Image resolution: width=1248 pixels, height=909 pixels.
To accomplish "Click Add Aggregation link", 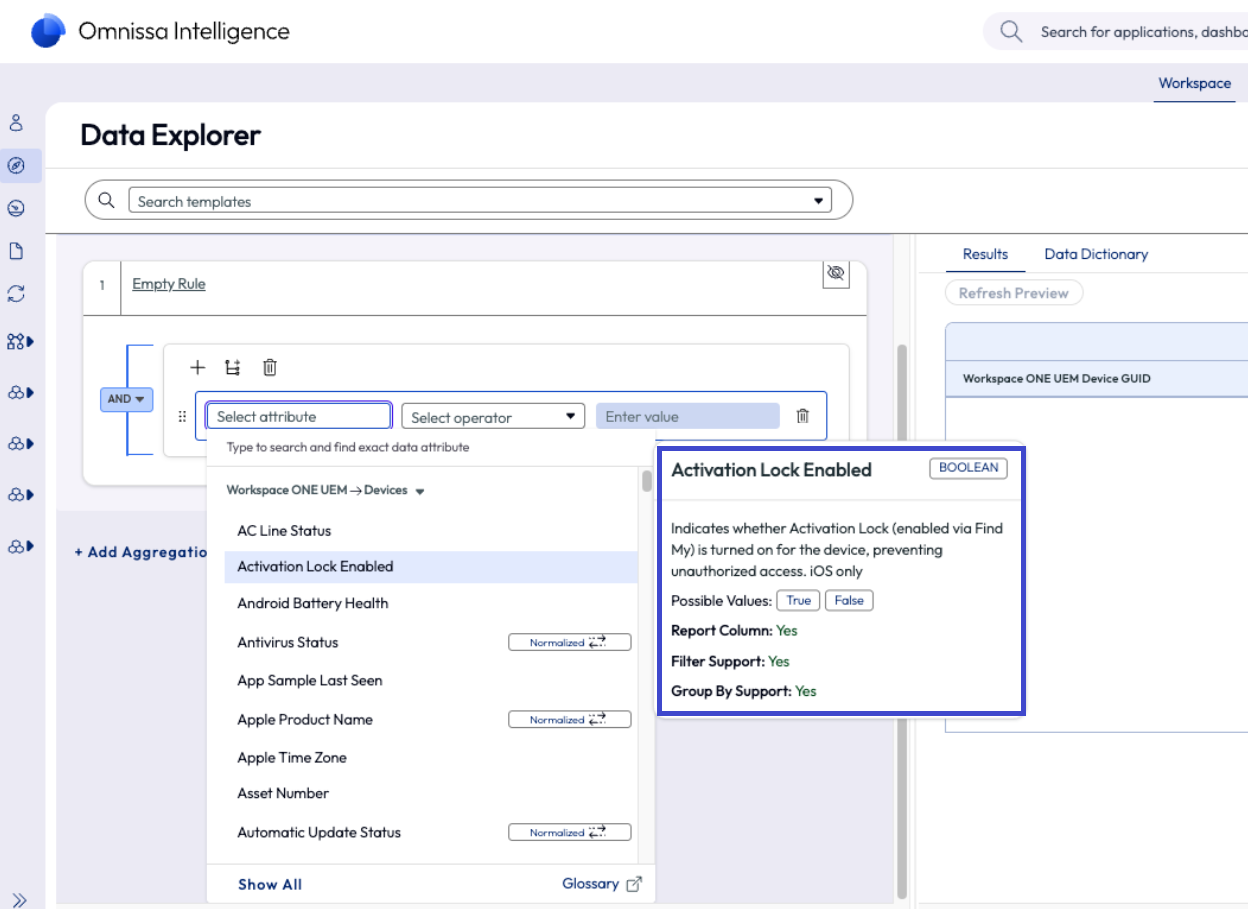I will (x=140, y=552).
